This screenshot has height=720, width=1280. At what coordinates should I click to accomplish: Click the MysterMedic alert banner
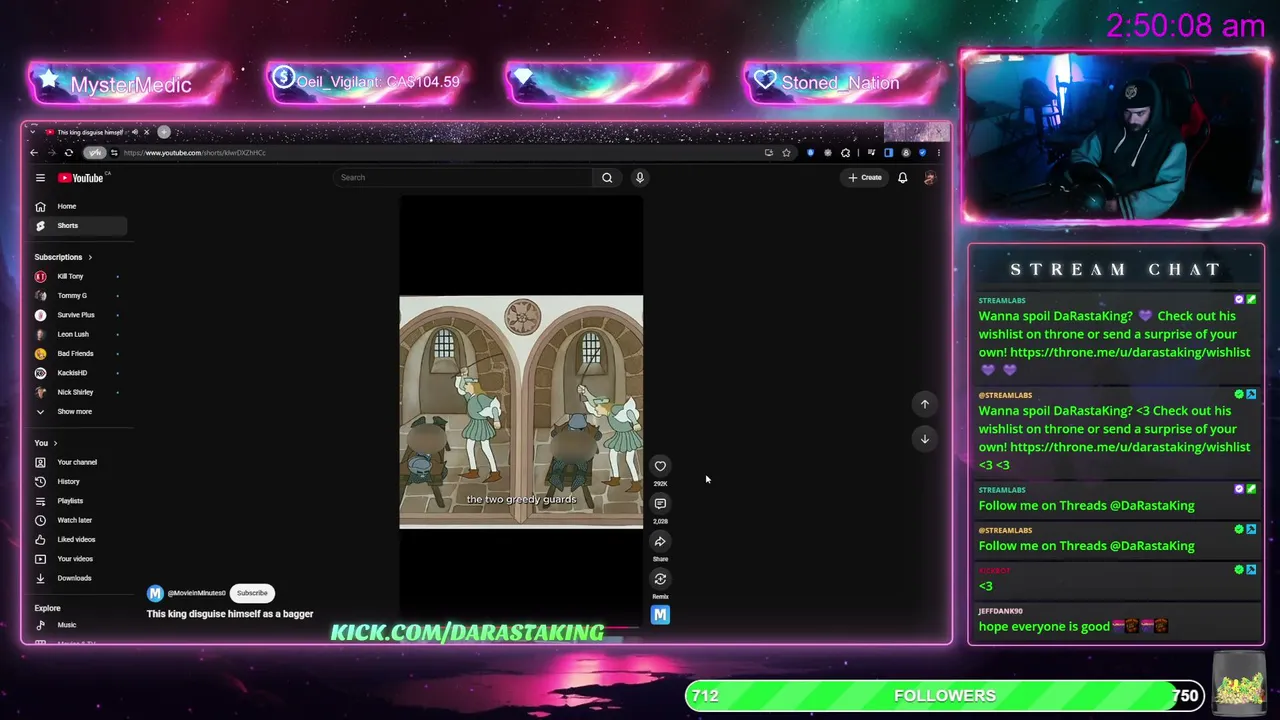click(x=130, y=84)
